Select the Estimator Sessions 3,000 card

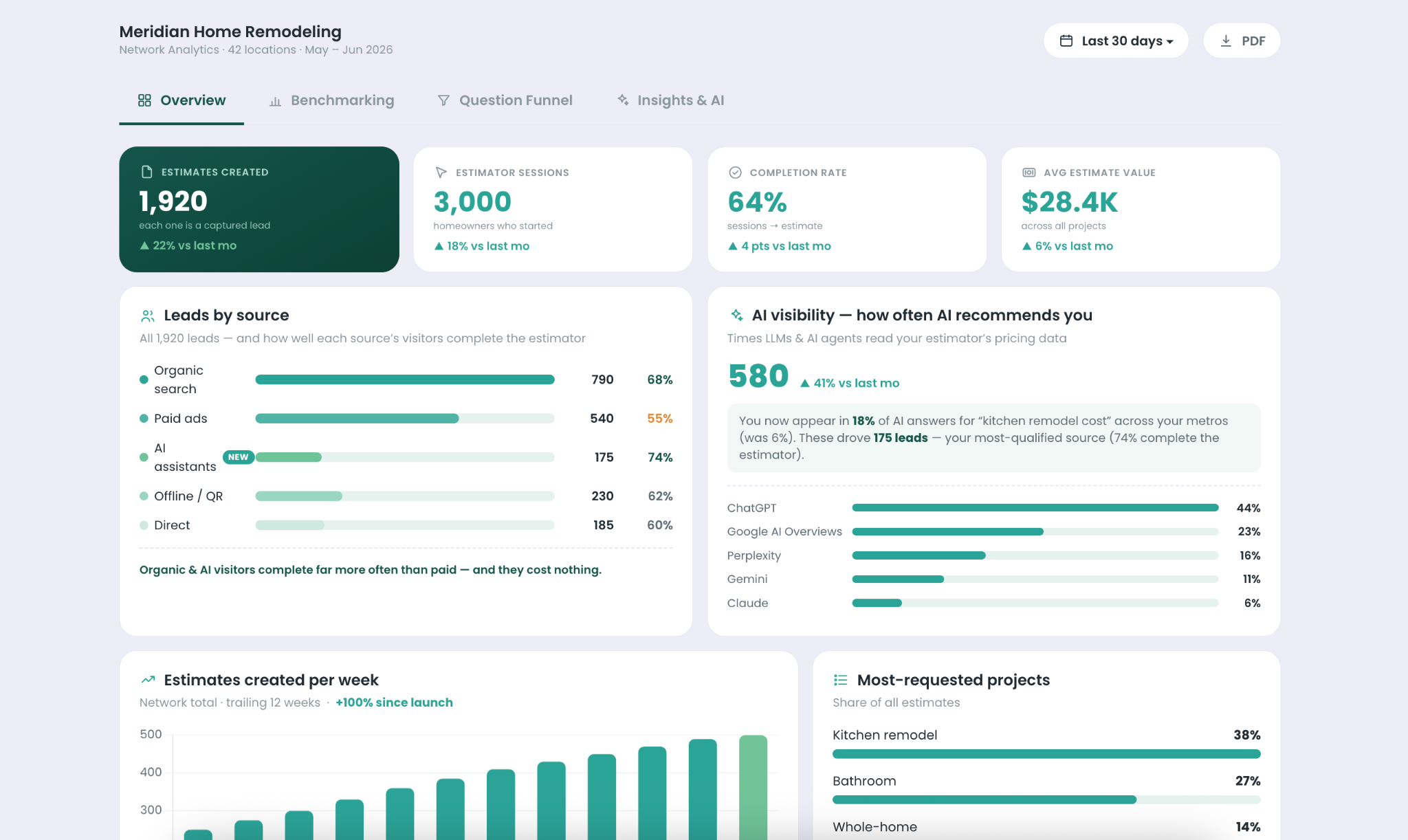[x=553, y=209]
